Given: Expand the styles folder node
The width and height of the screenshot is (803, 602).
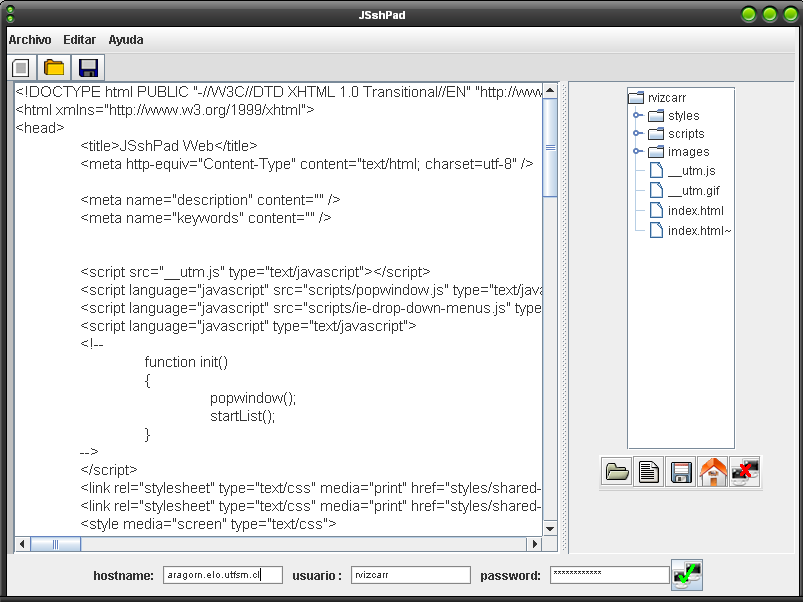Looking at the screenshot, I should (x=637, y=115).
